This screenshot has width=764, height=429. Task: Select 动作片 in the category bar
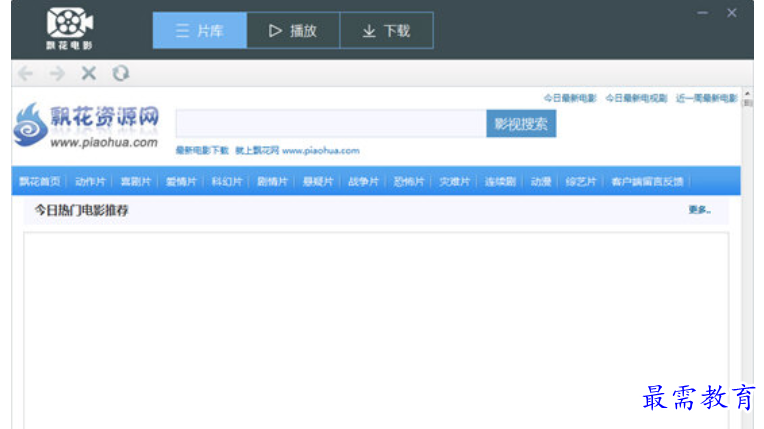[x=90, y=182]
